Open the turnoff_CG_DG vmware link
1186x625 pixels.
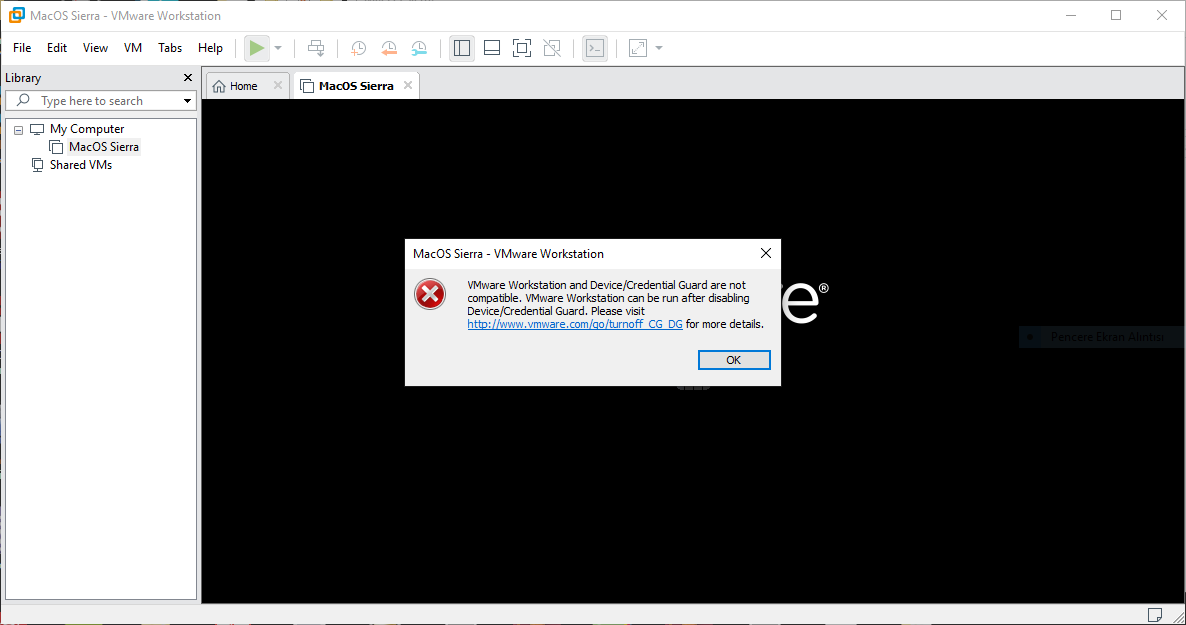pos(575,324)
